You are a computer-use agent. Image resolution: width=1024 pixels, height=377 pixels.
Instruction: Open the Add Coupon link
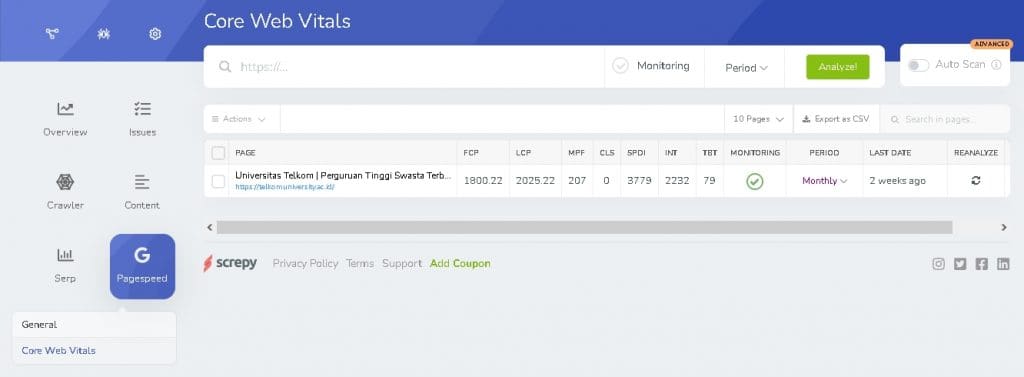point(460,263)
